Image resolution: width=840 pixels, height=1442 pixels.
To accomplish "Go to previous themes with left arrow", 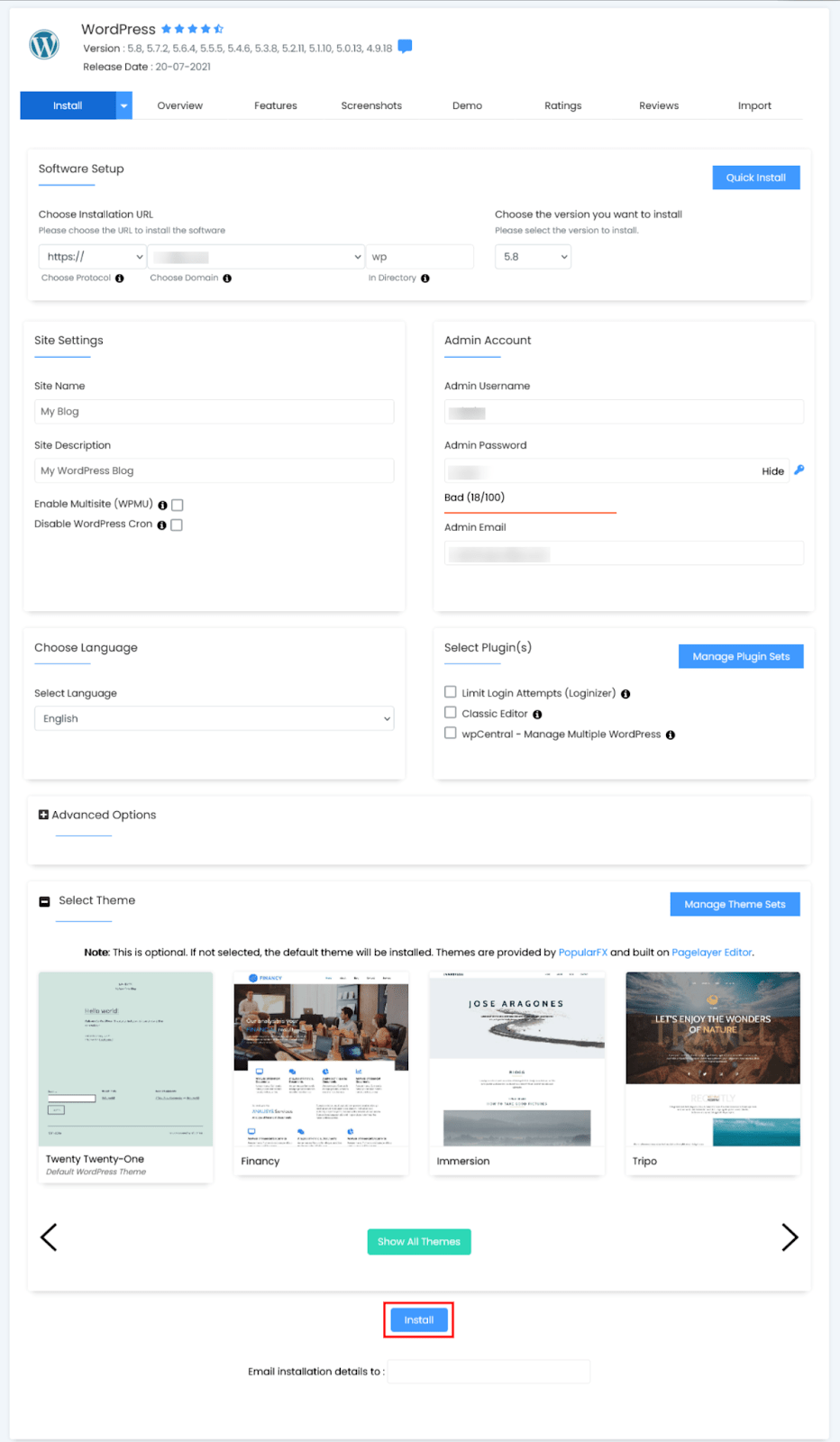I will pos(49,1237).
